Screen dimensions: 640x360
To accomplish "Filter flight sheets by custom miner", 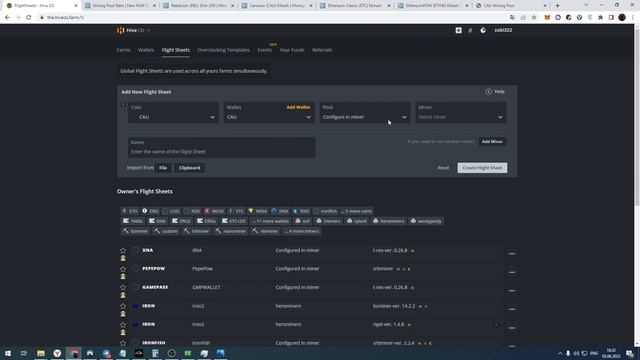I will (x=166, y=231).
